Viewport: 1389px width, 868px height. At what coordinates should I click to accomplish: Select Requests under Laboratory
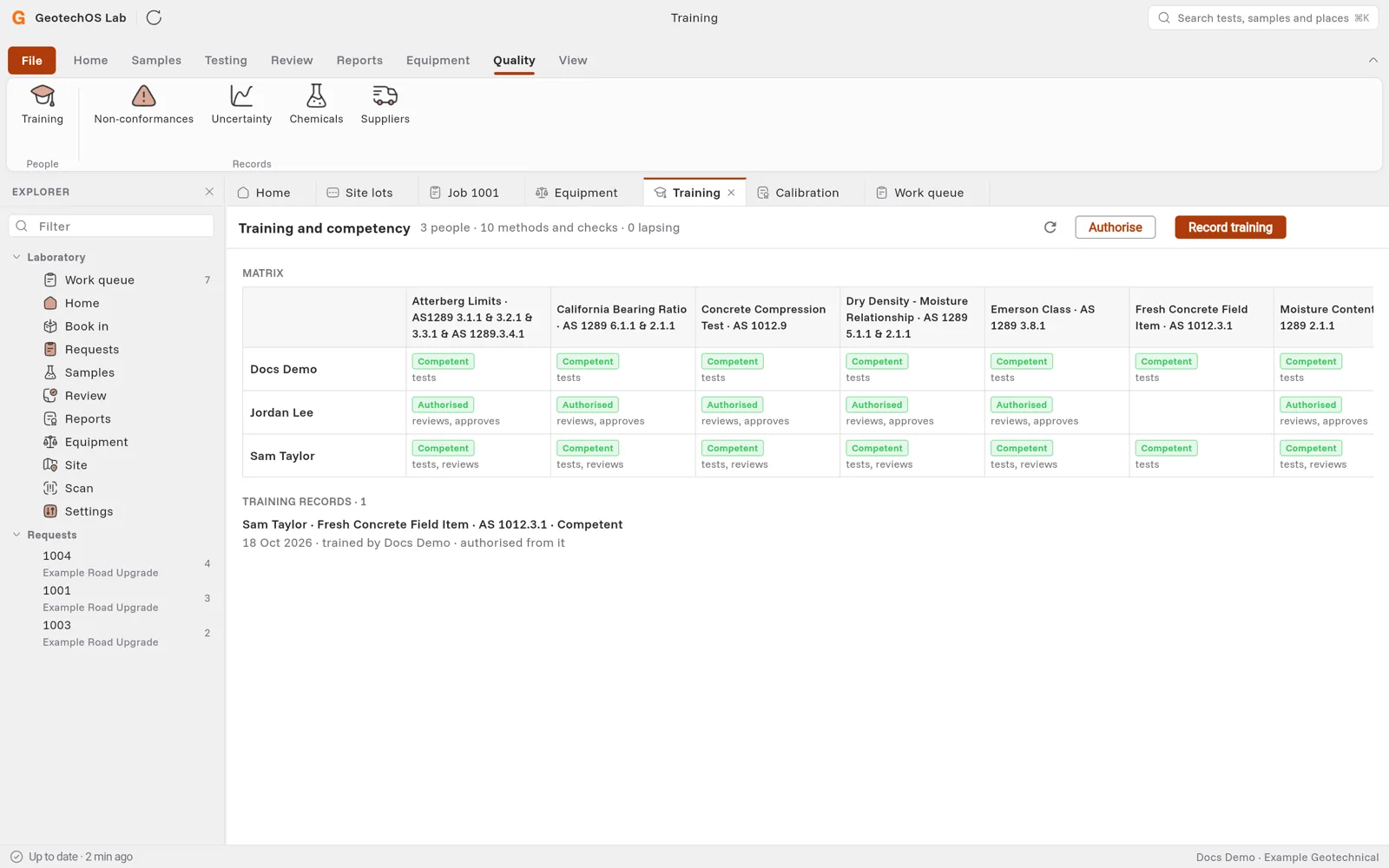point(111,350)
